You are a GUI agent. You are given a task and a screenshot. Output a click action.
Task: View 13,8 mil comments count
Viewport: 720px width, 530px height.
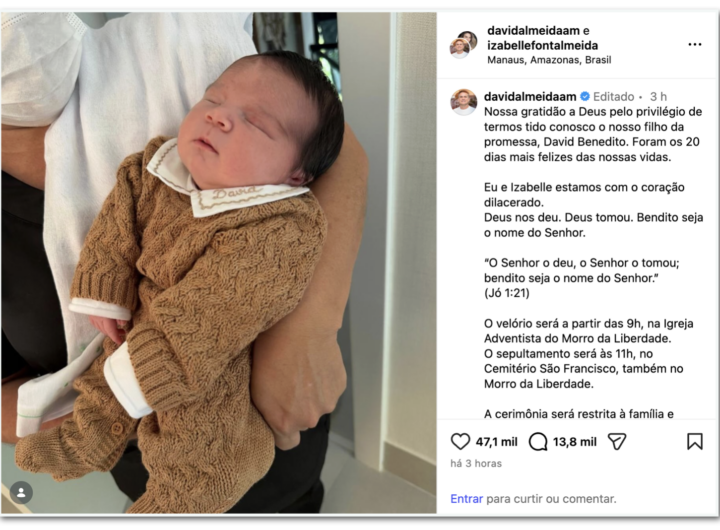tap(574, 442)
